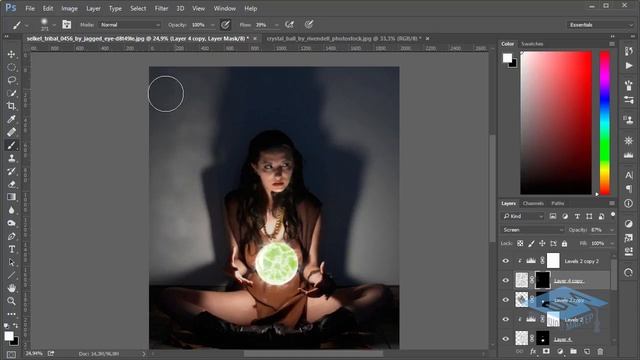The image size is (640, 360).
Task: Select the Hand tool
Action: pos(11,288)
